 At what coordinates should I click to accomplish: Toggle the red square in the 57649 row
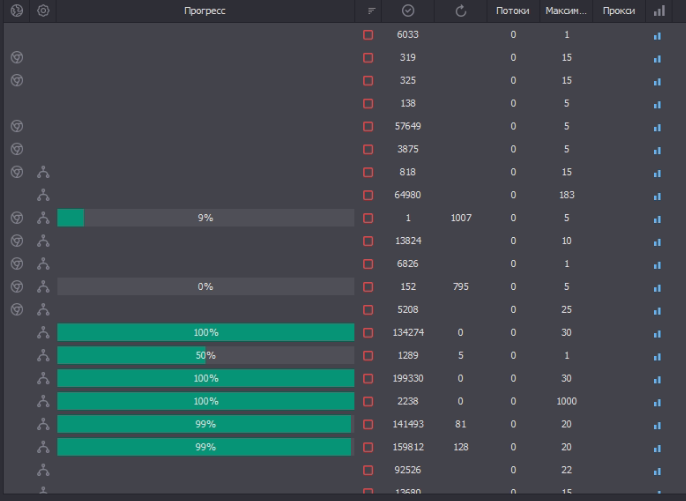(x=368, y=127)
